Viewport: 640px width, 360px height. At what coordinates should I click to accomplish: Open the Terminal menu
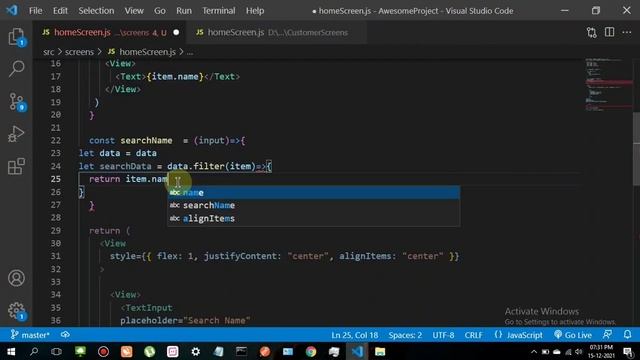coord(219,11)
